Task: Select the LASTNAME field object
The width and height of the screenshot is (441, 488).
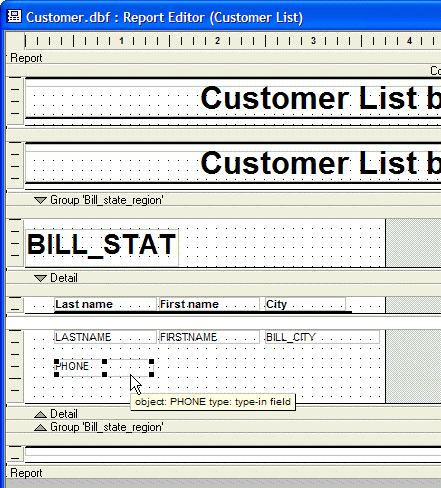Action: pos(105,337)
